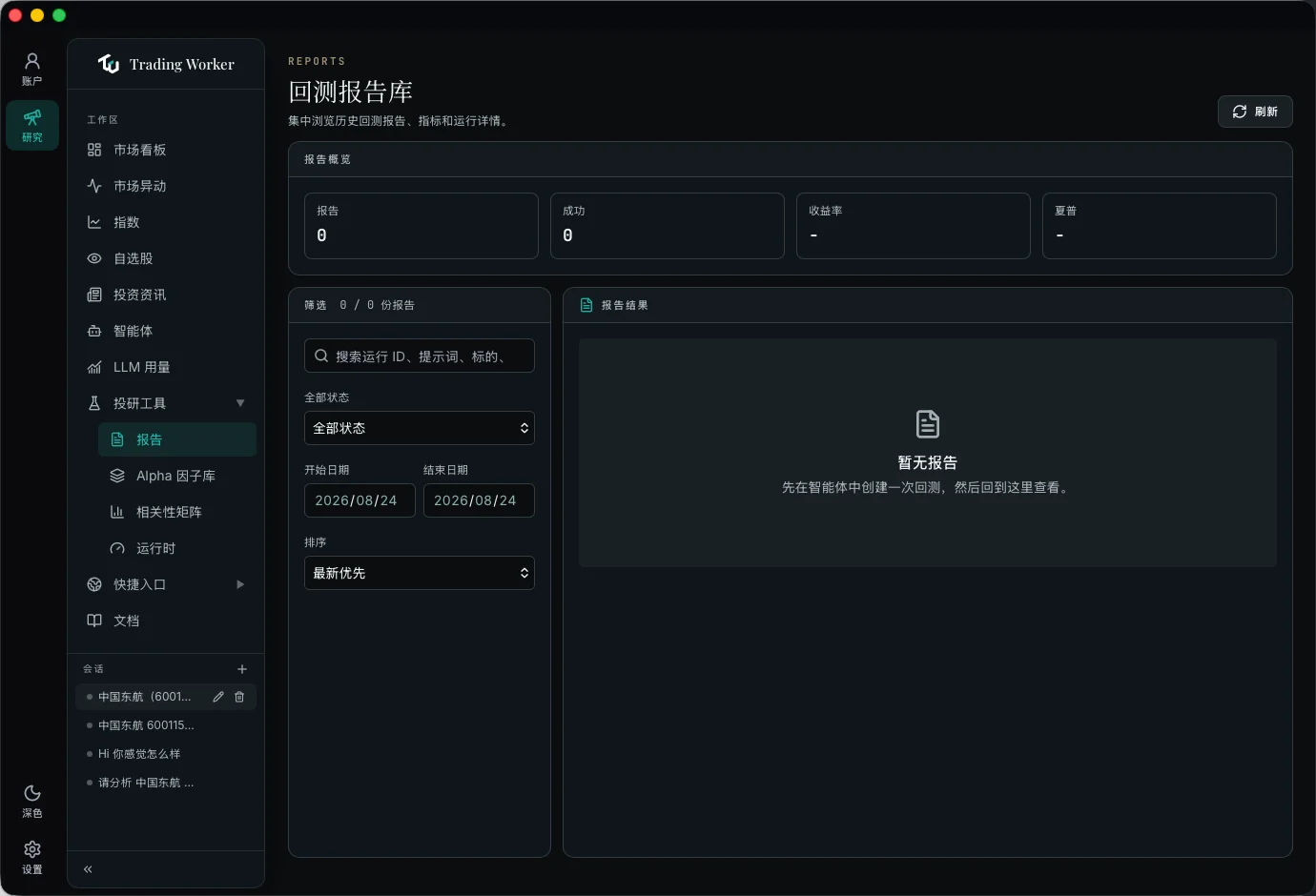This screenshot has height=896, width=1316.
Task: Set the 结束日期 end date field
Action: [479, 500]
